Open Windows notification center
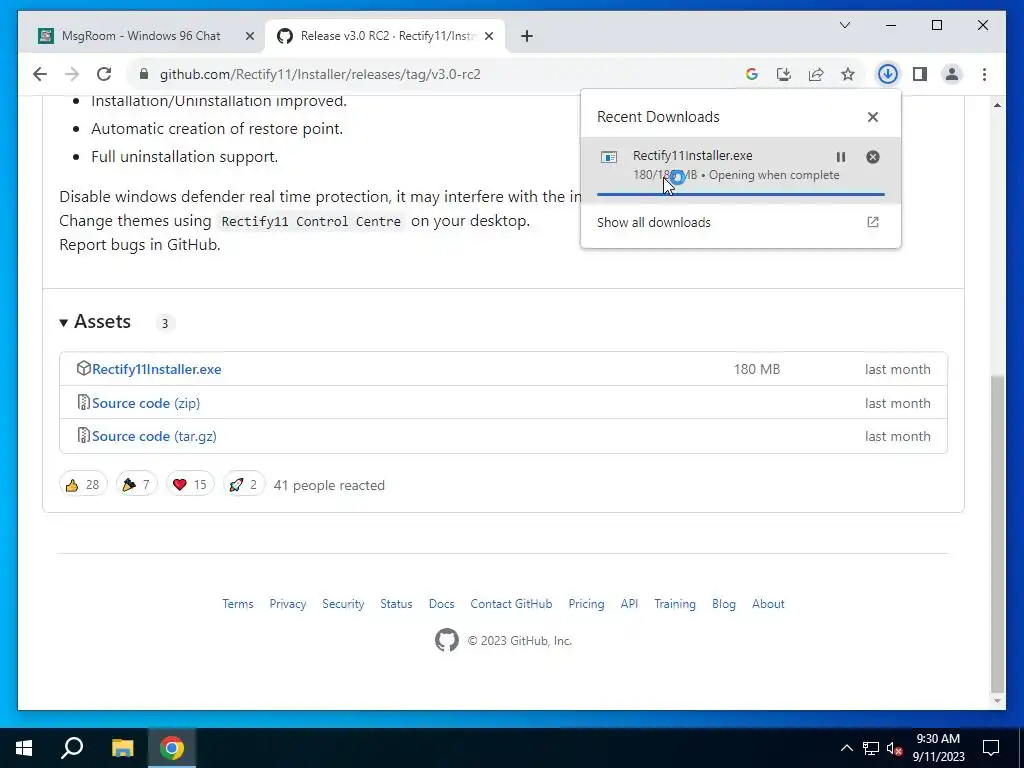The height and width of the screenshot is (768, 1024). coord(991,748)
